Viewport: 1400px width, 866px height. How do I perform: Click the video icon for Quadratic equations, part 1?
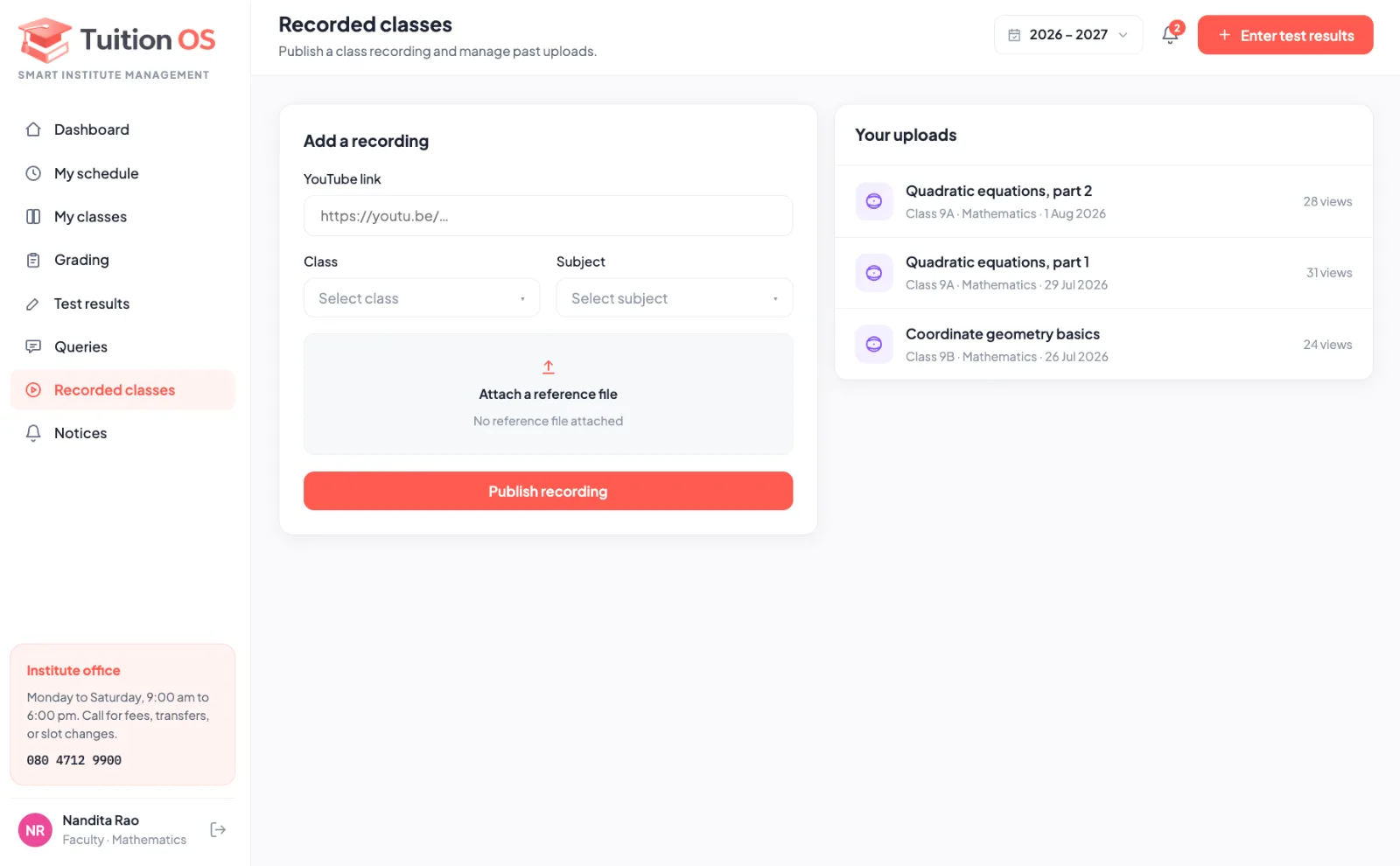pyautogui.click(x=874, y=273)
